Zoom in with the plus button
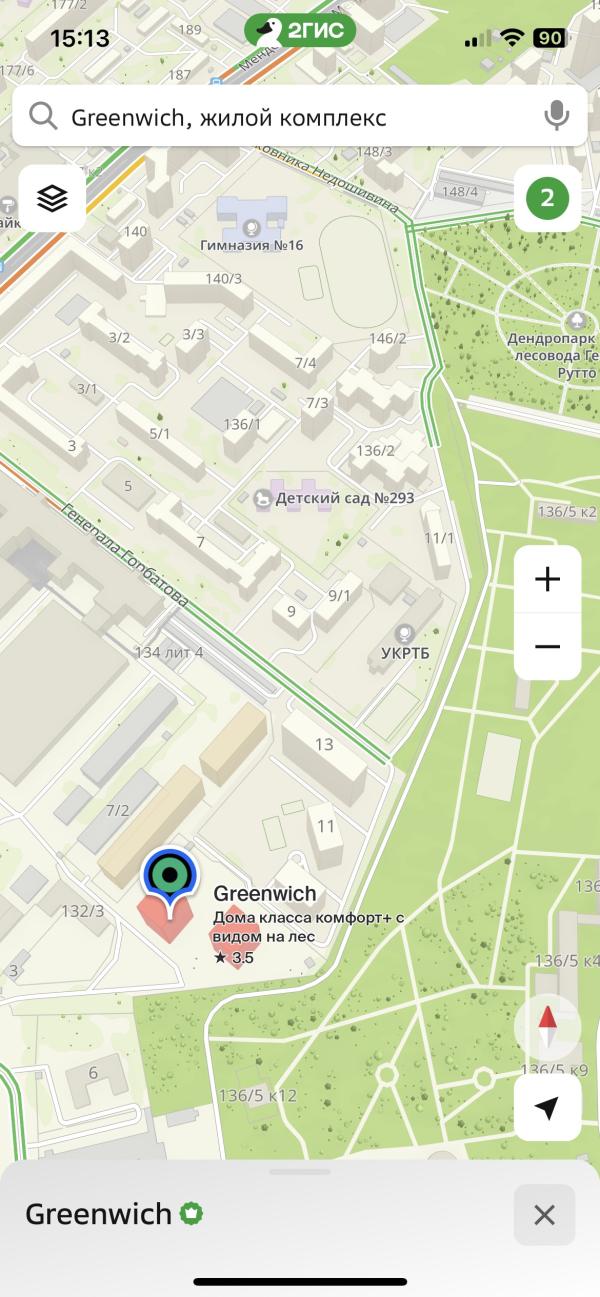This screenshot has width=600, height=1297. [547, 579]
